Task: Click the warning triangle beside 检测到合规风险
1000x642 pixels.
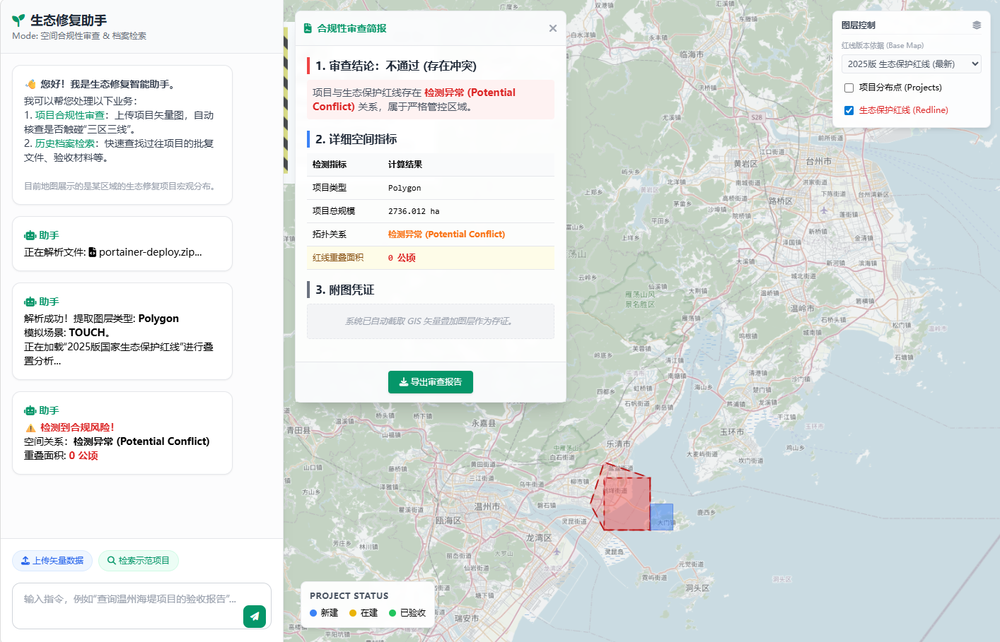Action: pyautogui.click(x=30, y=428)
